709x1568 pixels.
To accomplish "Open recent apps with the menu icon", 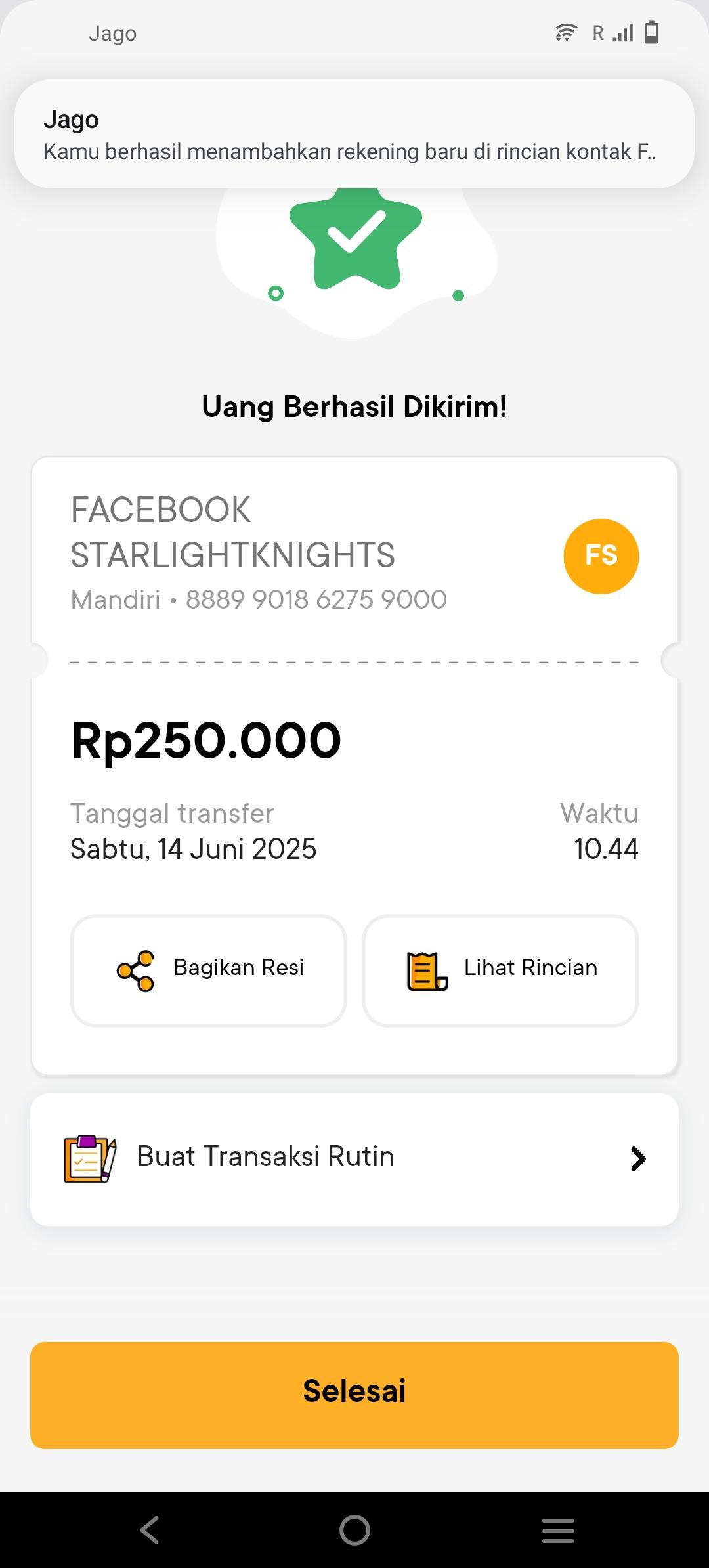I will 558,1531.
